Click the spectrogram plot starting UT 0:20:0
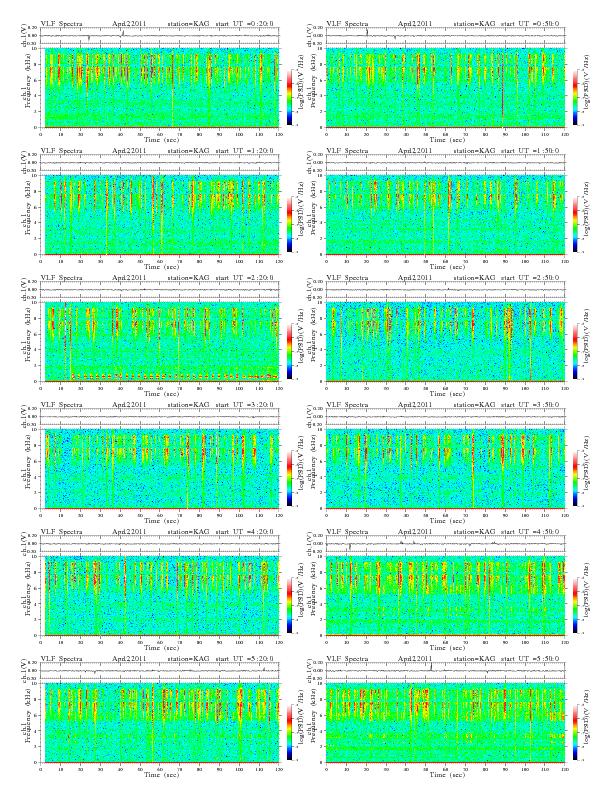The image size is (612, 792). click(x=160, y=88)
